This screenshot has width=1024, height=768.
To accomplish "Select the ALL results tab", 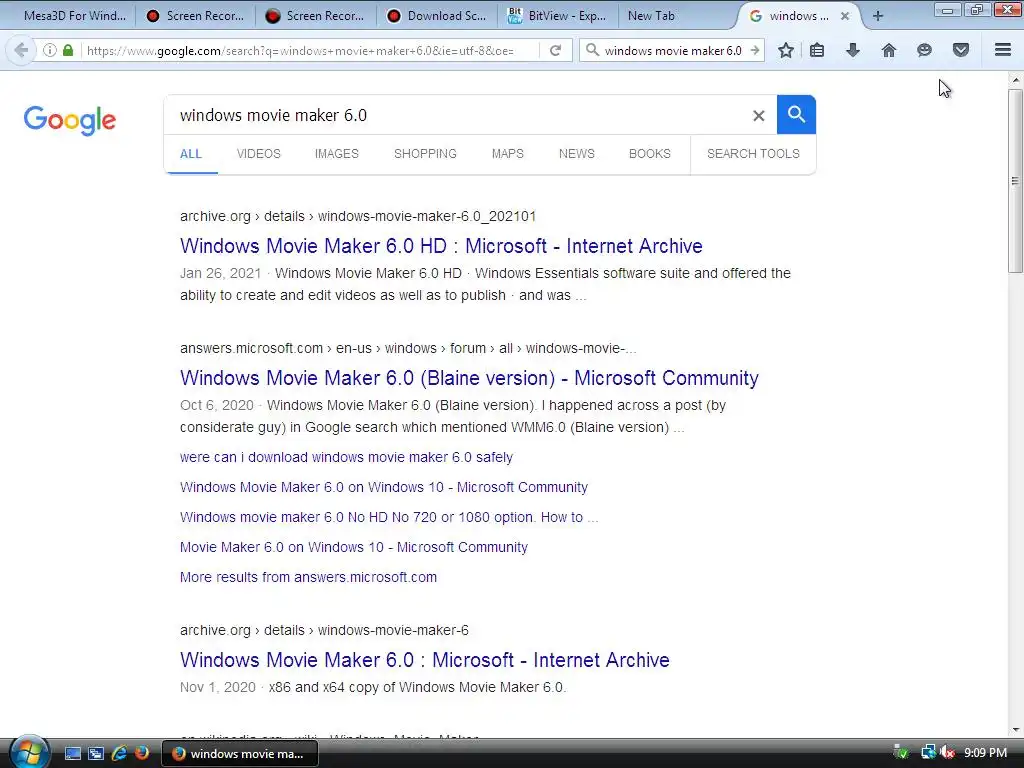I will (191, 154).
